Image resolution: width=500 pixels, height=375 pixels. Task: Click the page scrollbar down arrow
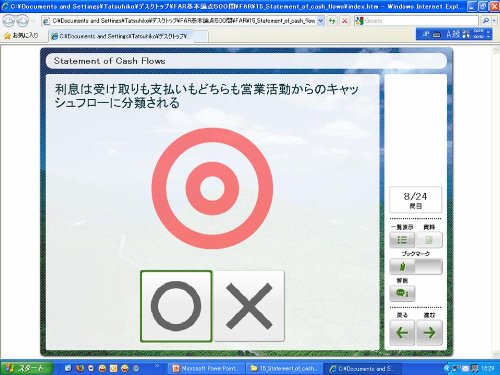tap(495, 355)
